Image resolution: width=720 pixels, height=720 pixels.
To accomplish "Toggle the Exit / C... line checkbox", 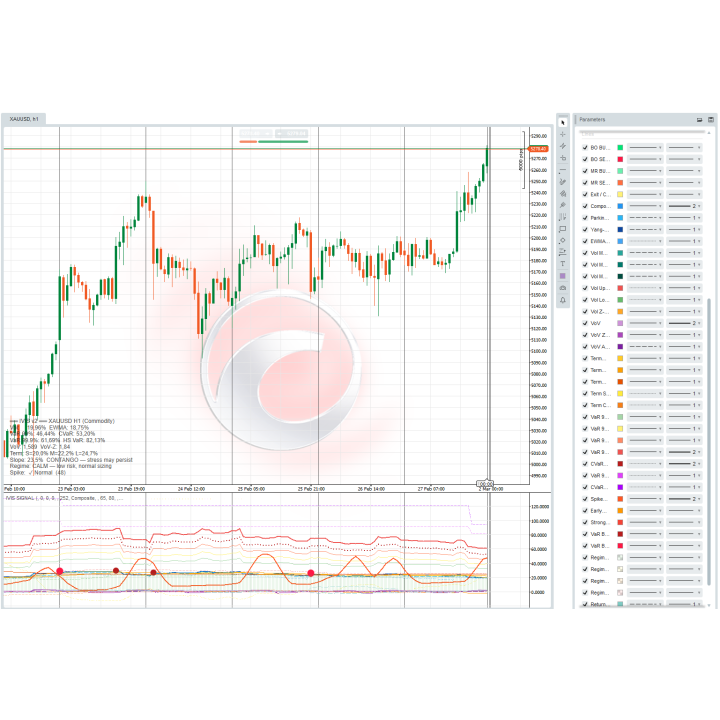I will pyautogui.click(x=585, y=194).
